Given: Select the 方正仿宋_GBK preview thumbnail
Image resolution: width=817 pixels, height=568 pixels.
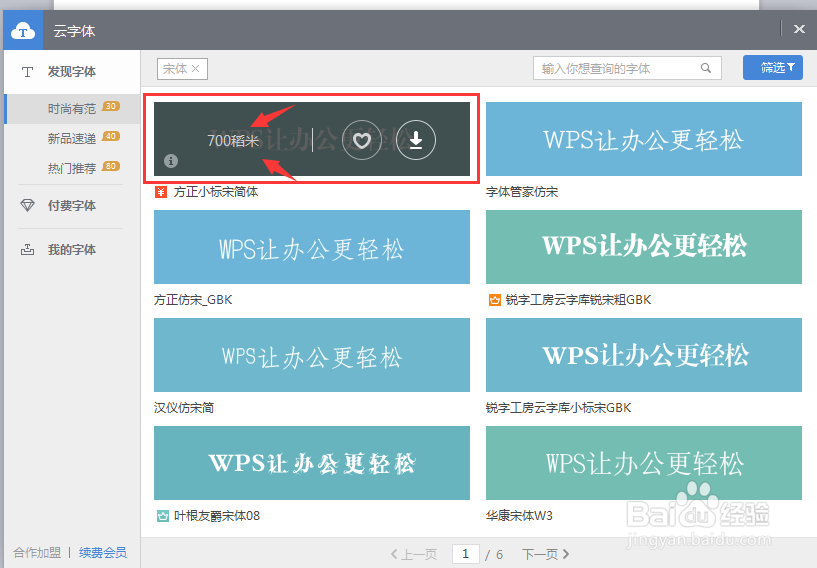Looking at the screenshot, I should click(x=312, y=247).
